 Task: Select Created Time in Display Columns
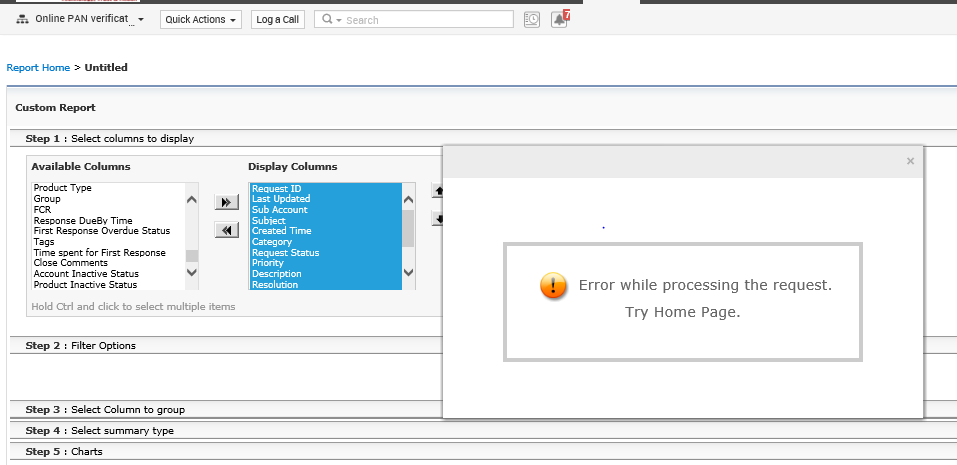326,231
